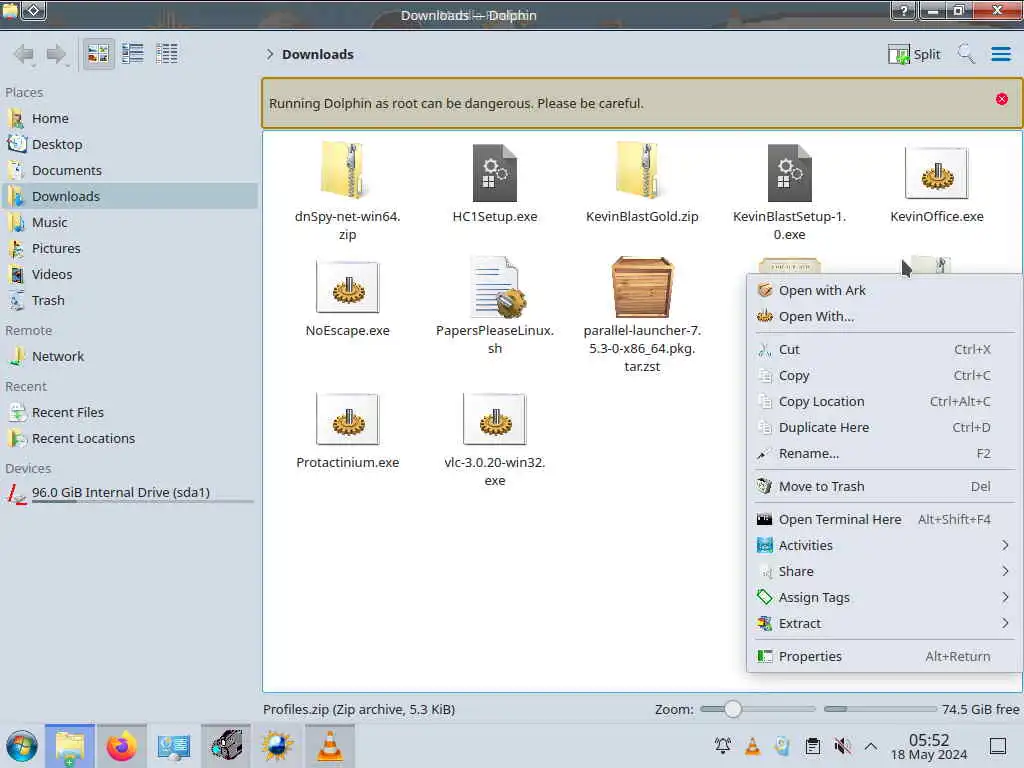This screenshot has height=768, width=1024.
Task: Select NoEscape.exe file icon
Action: pyautogui.click(x=347, y=287)
